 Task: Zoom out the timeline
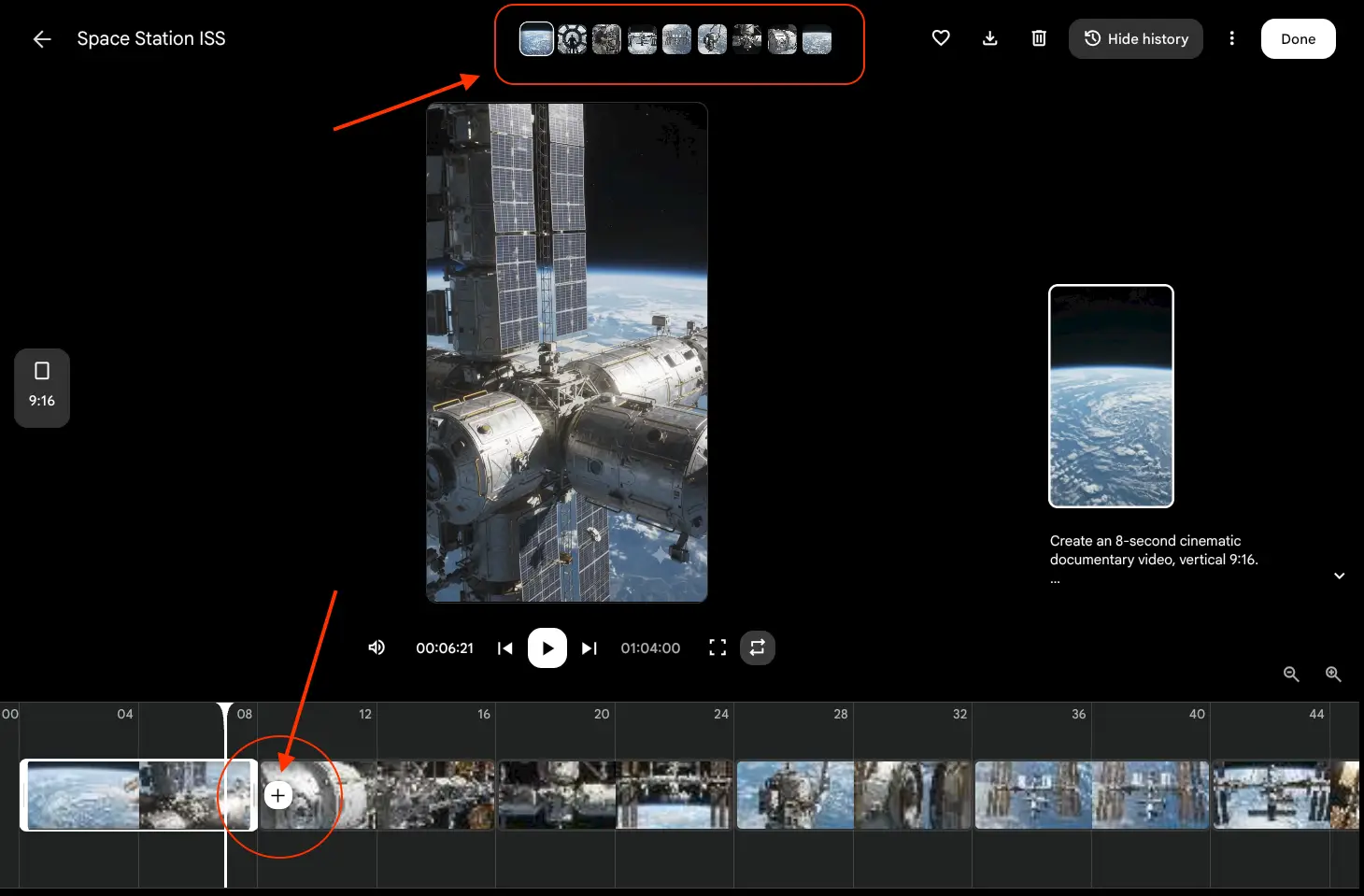[x=1291, y=674]
